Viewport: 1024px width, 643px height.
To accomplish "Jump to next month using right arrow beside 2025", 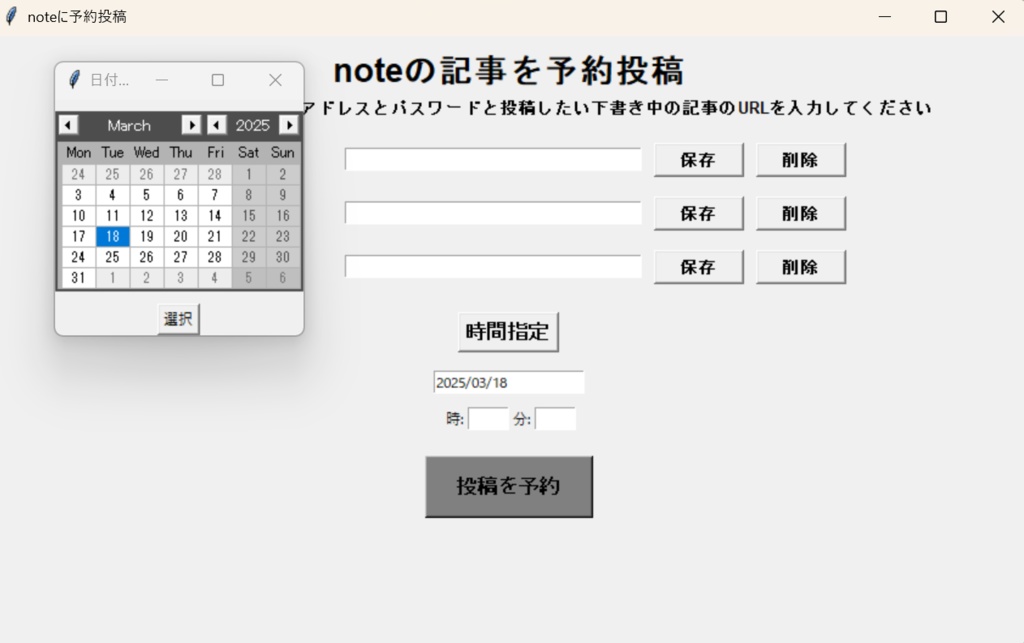I will [x=289, y=125].
